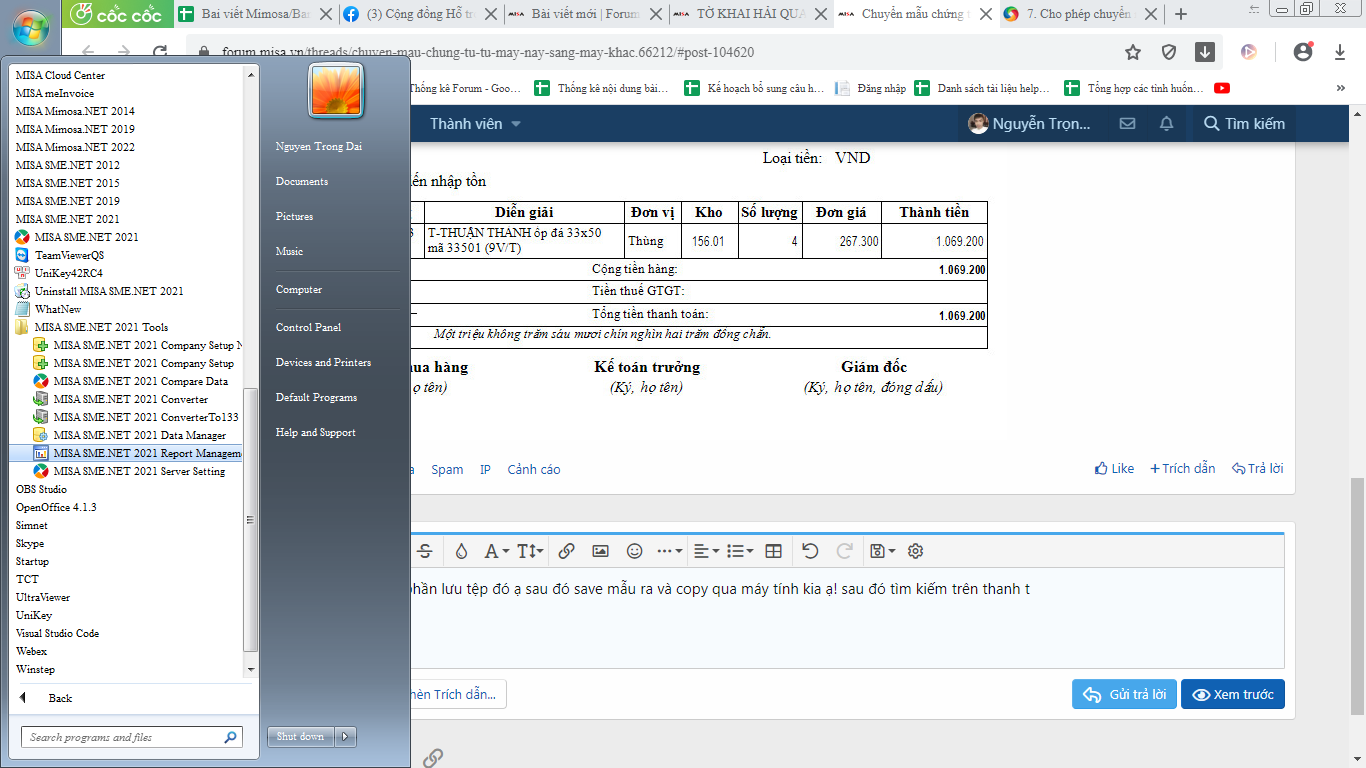Click the Shut down button
The width and height of the screenshot is (1366, 768).
(300, 737)
